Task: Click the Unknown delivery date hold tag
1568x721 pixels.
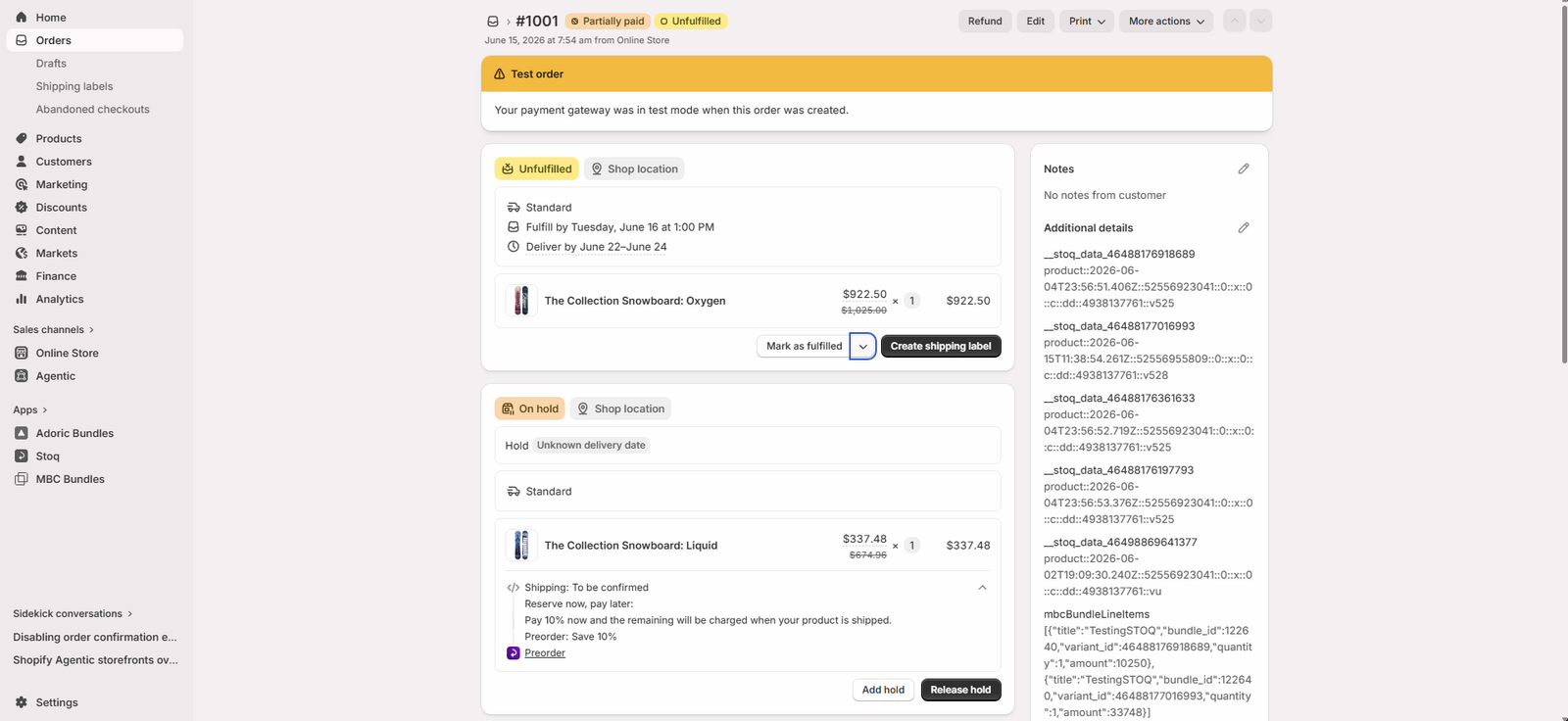Action: click(x=591, y=445)
